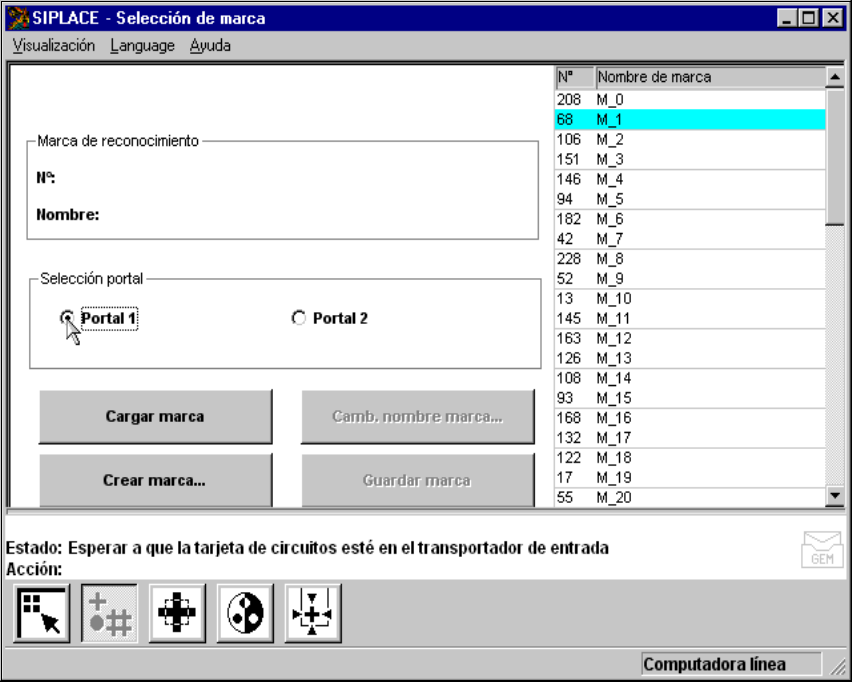Select mark M_13 in the list
Viewport: 852px width, 682px height.
690,358
